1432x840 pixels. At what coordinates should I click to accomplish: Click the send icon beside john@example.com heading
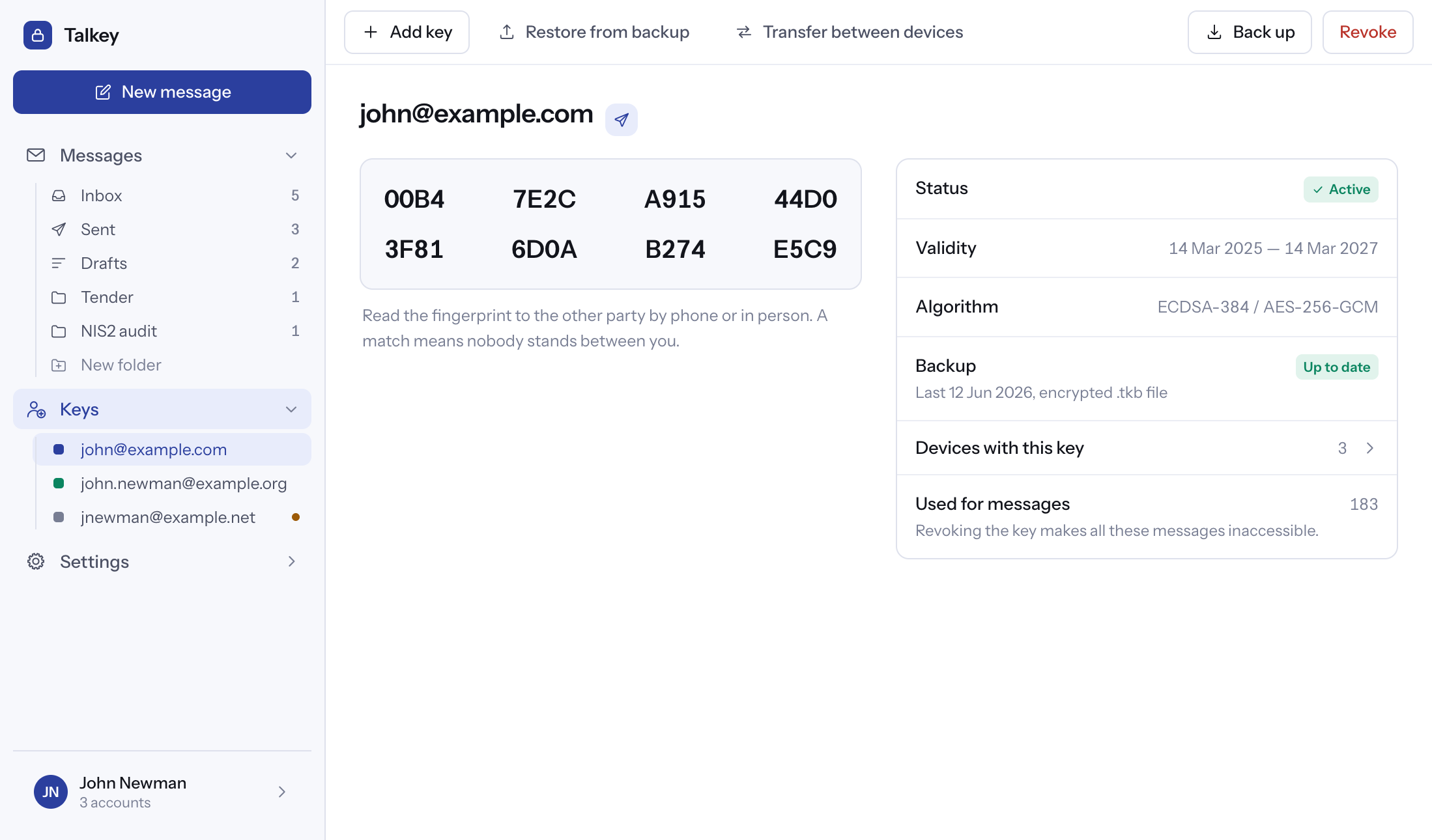621,120
